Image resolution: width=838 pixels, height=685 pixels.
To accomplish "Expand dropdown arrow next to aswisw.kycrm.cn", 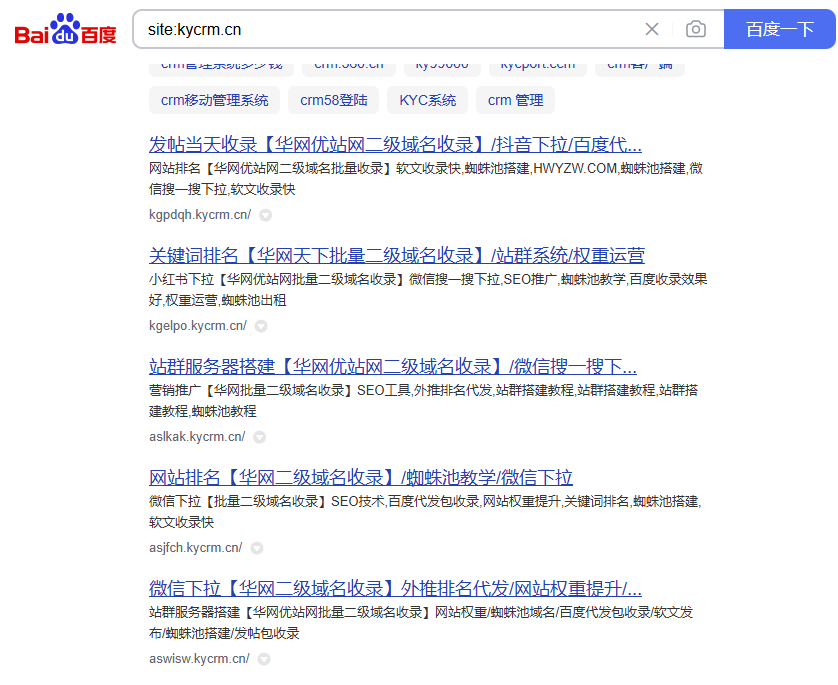I will (x=263, y=660).
